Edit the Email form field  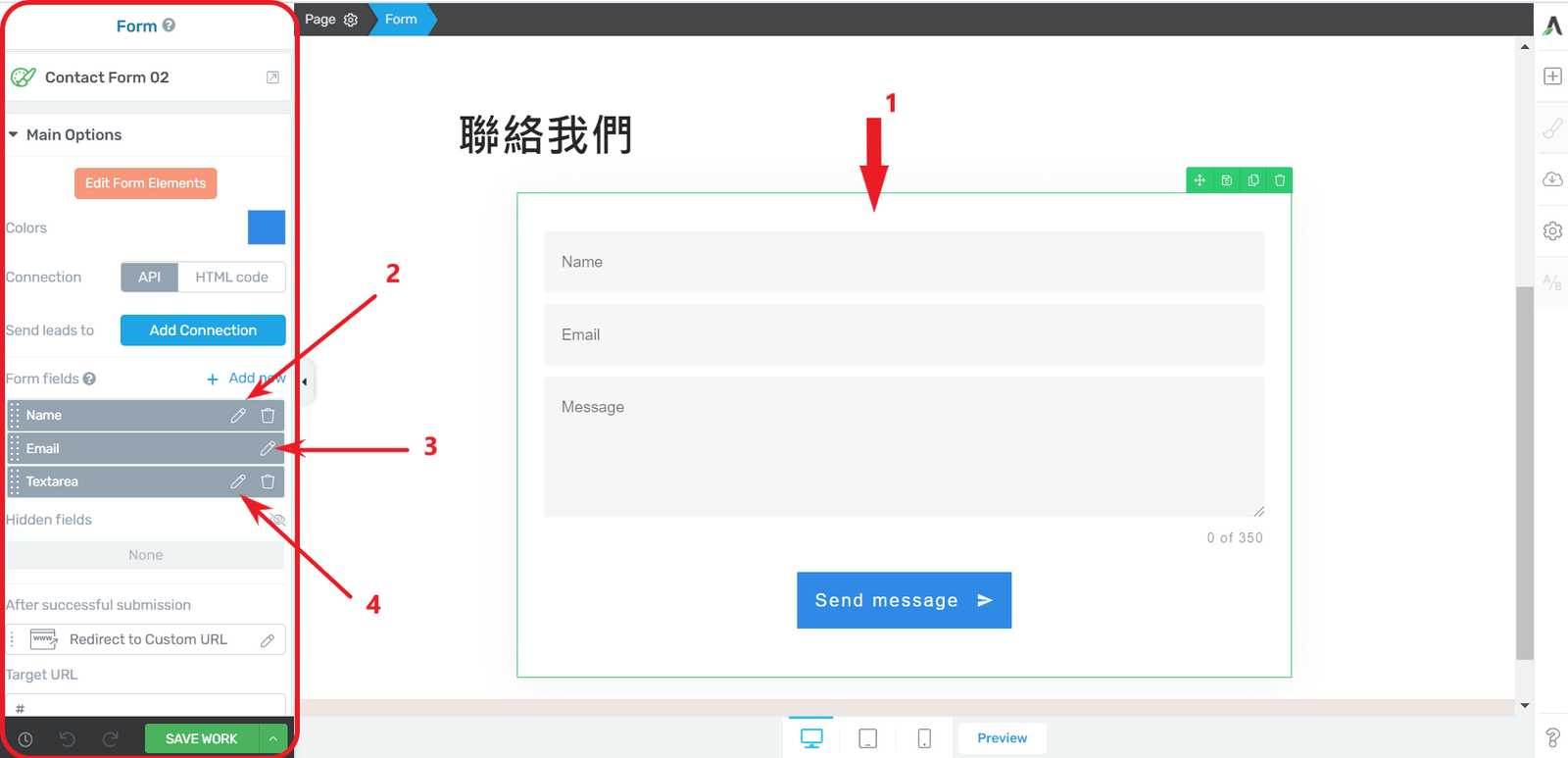(268, 449)
